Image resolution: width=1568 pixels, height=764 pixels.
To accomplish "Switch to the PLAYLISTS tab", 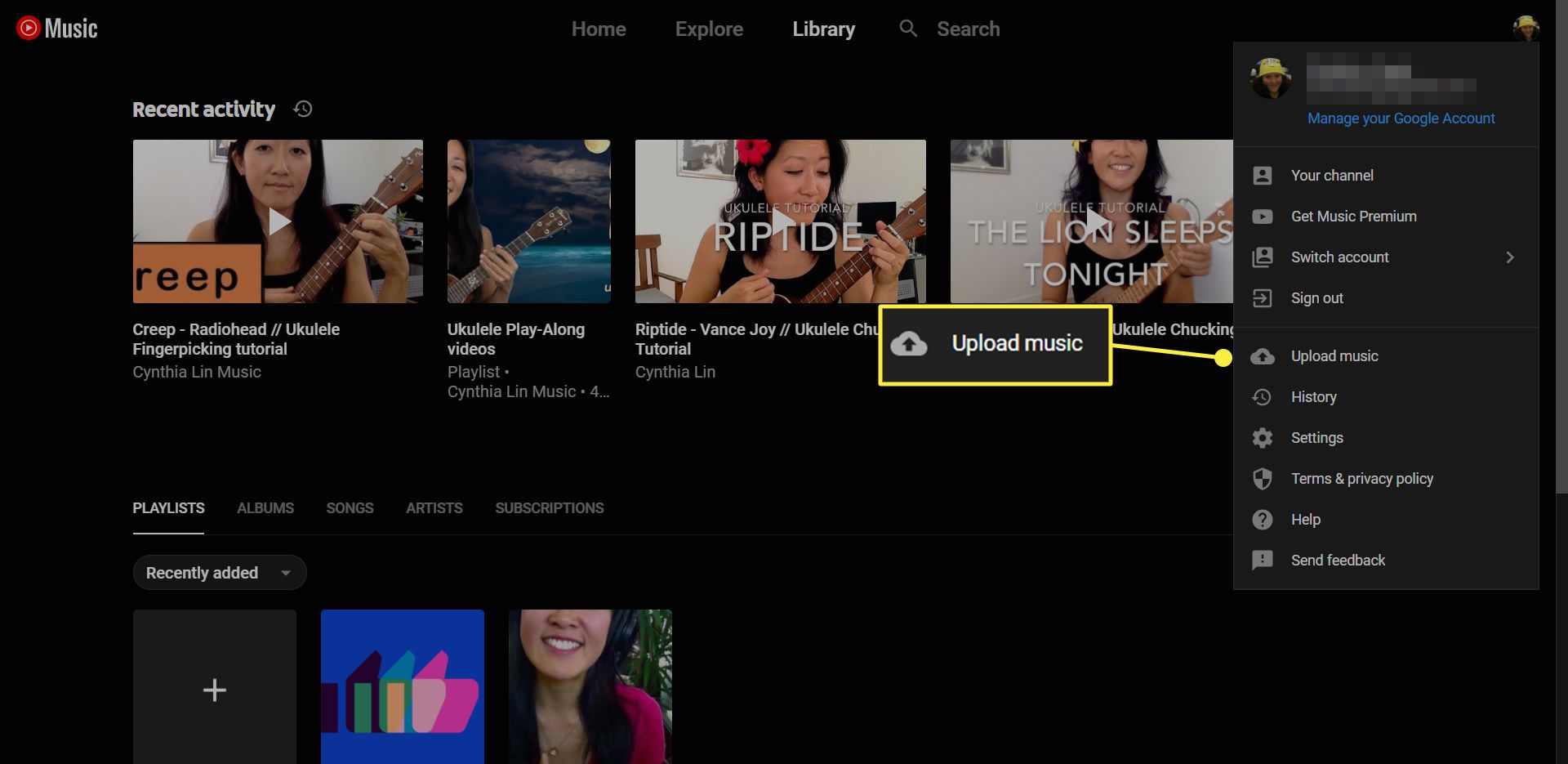I will (x=168, y=508).
